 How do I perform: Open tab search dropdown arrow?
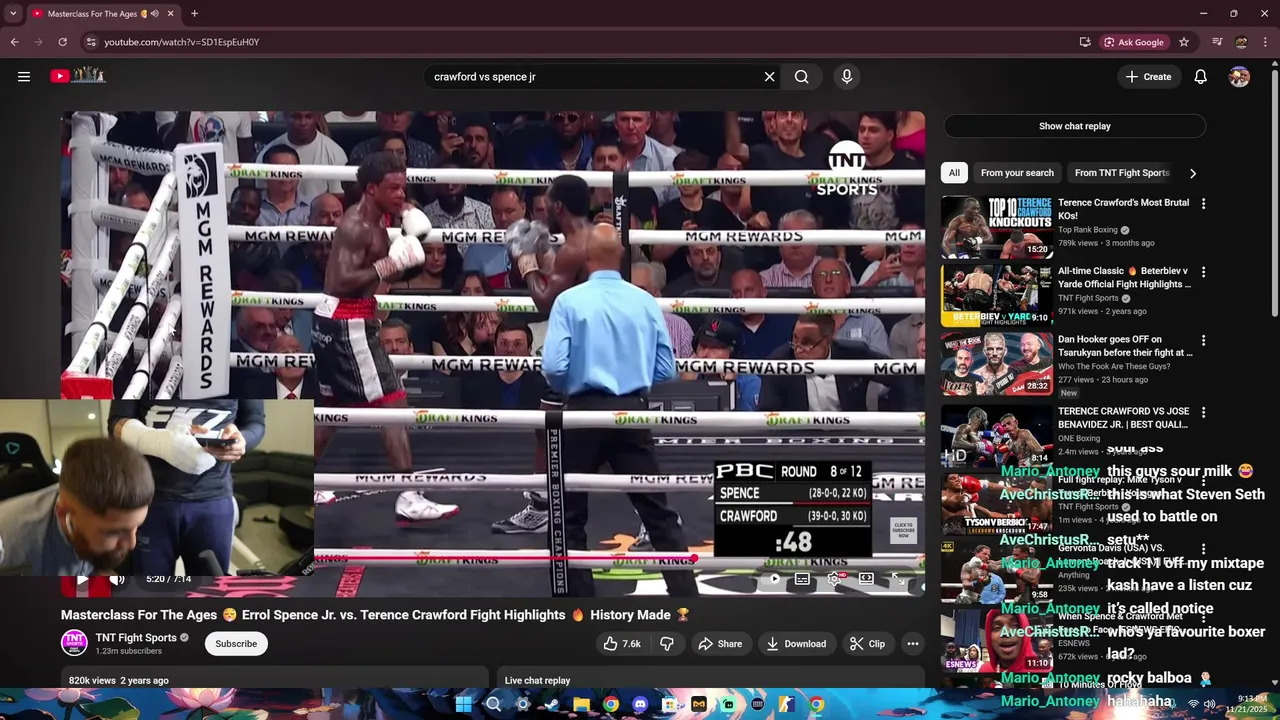click(13, 13)
